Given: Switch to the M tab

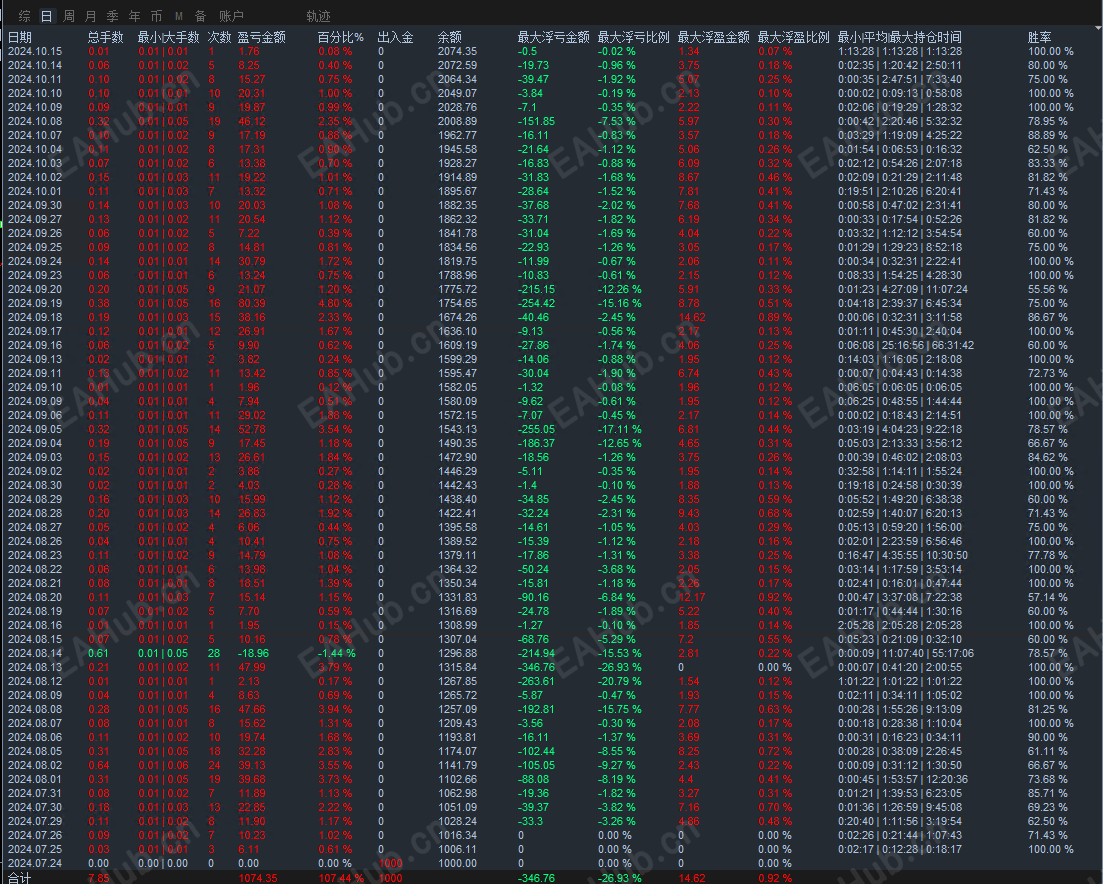Looking at the screenshot, I should coord(179,15).
